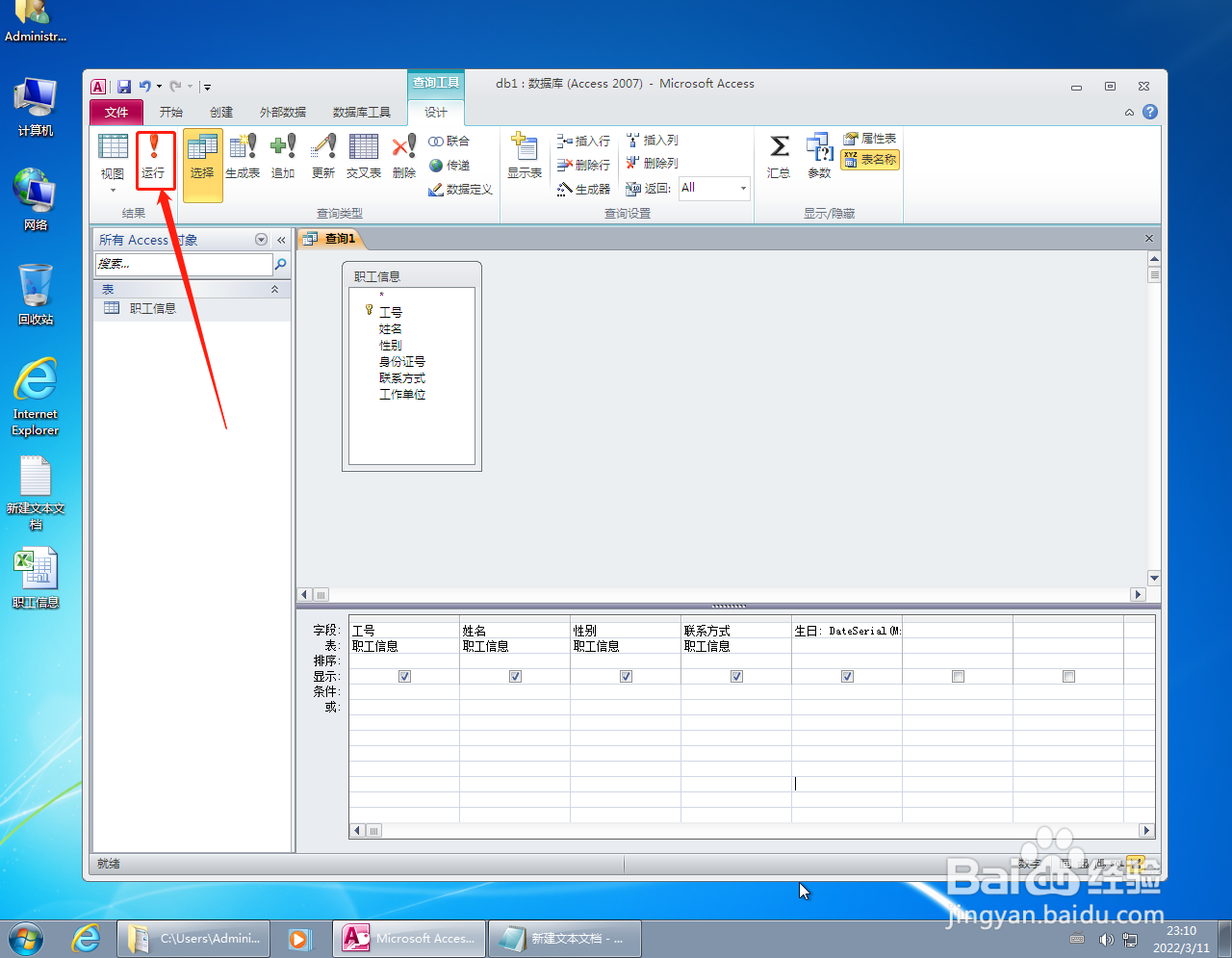Select the 选择 query type
The width and height of the screenshot is (1232, 958).
202,165
